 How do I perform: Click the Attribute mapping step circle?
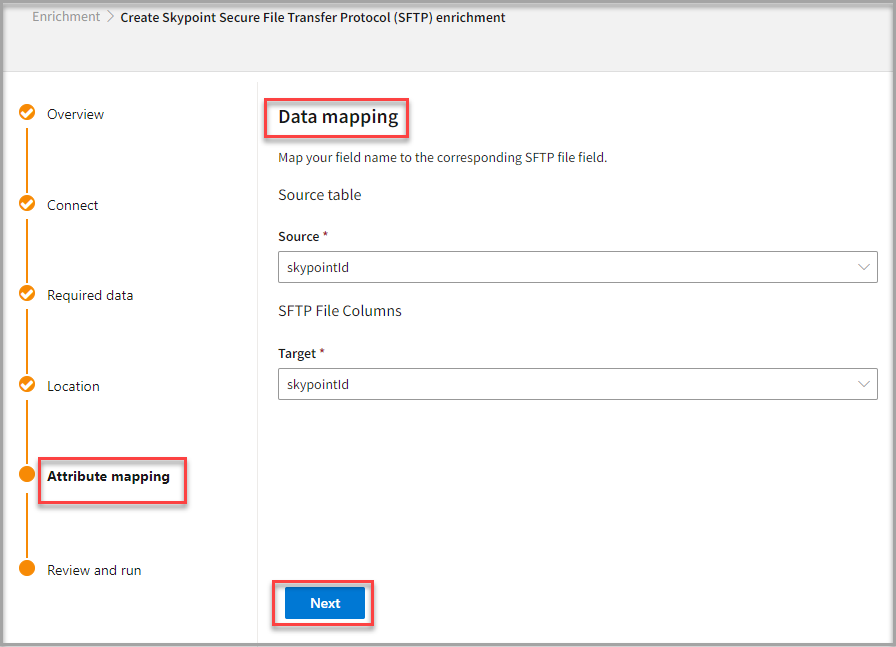click(x=27, y=475)
